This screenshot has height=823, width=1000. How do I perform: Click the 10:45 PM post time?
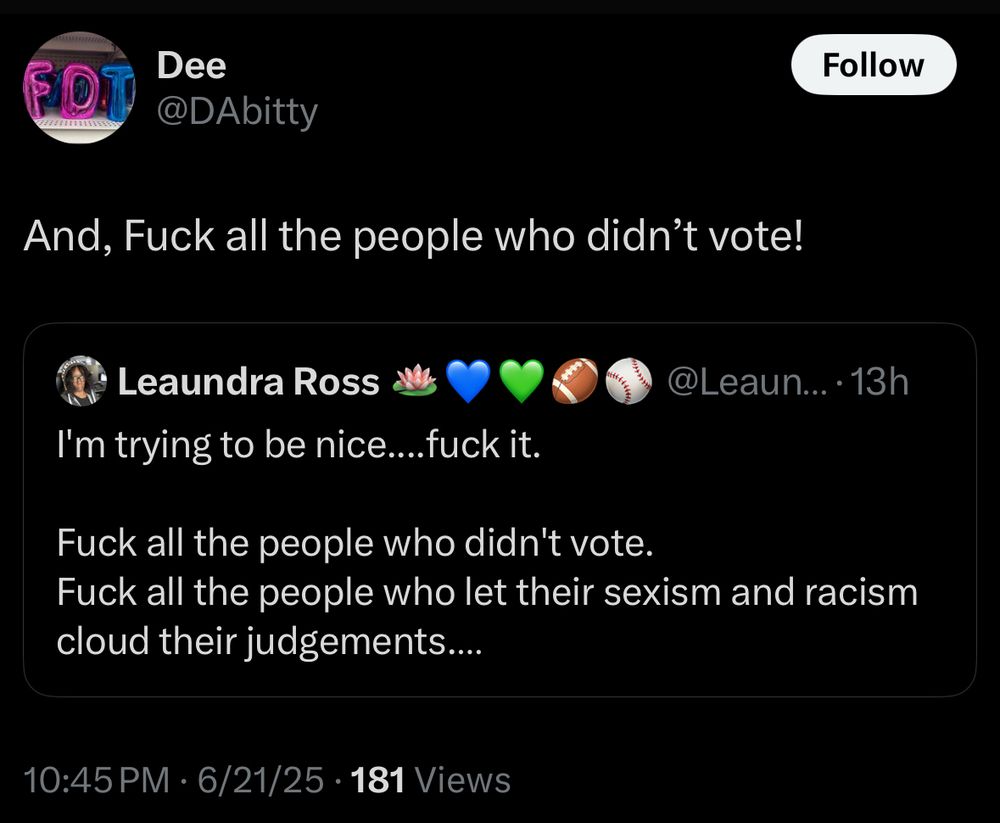pyautogui.click(x=96, y=780)
